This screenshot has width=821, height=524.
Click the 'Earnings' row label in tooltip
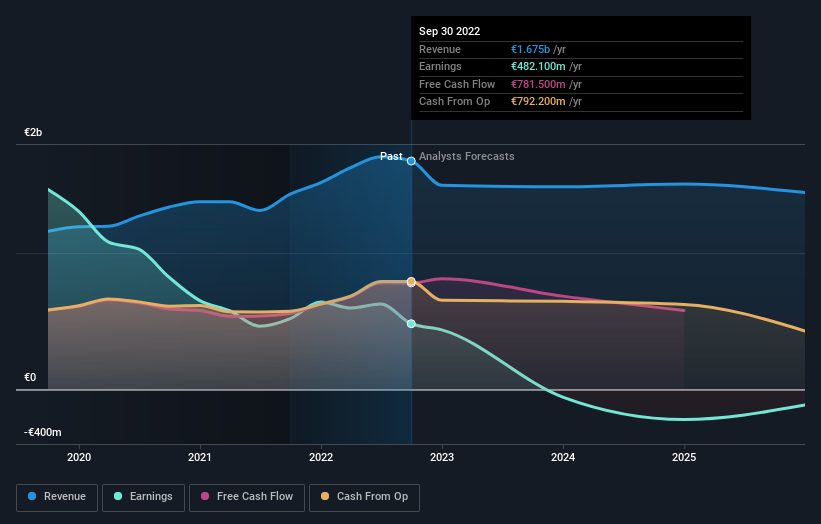[440, 66]
